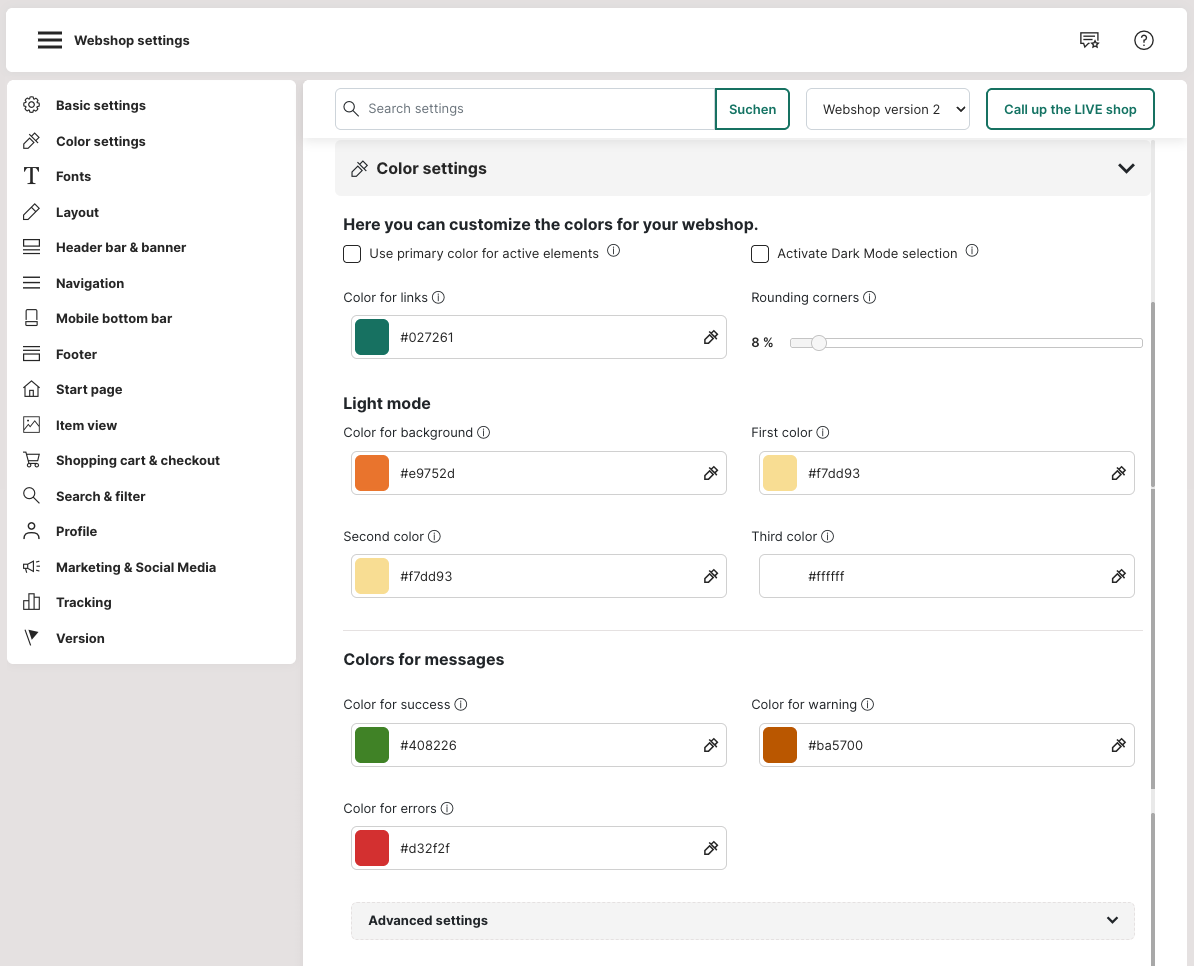Image resolution: width=1194 pixels, height=966 pixels.
Task: Click eyedropper icon for links color
Action: [x=711, y=338]
